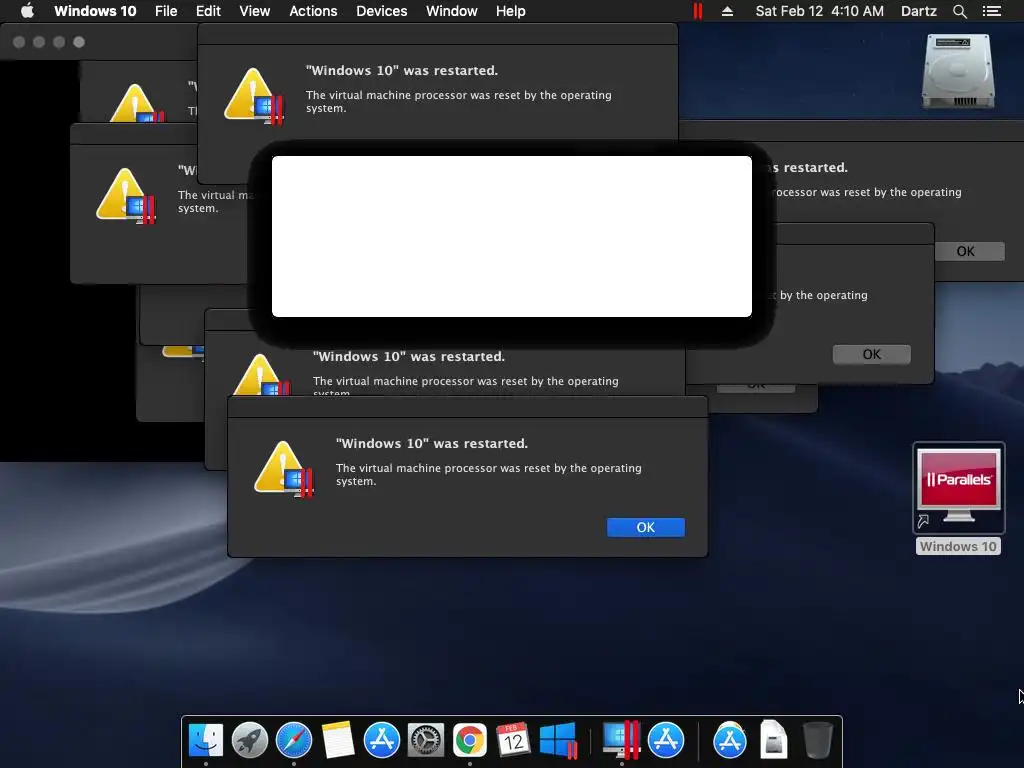
Task: Open the Trash in the Dock
Action: 817,740
